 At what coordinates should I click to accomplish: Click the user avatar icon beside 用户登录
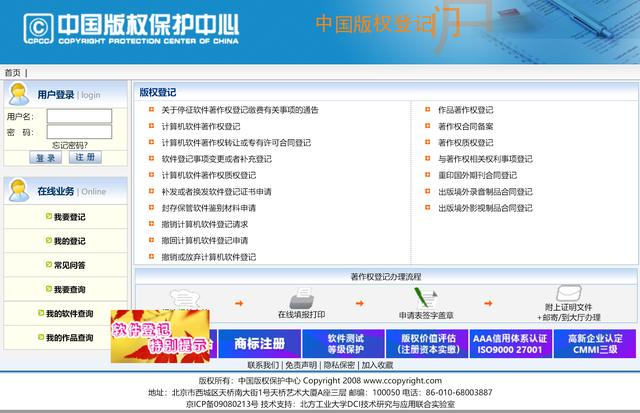point(19,94)
